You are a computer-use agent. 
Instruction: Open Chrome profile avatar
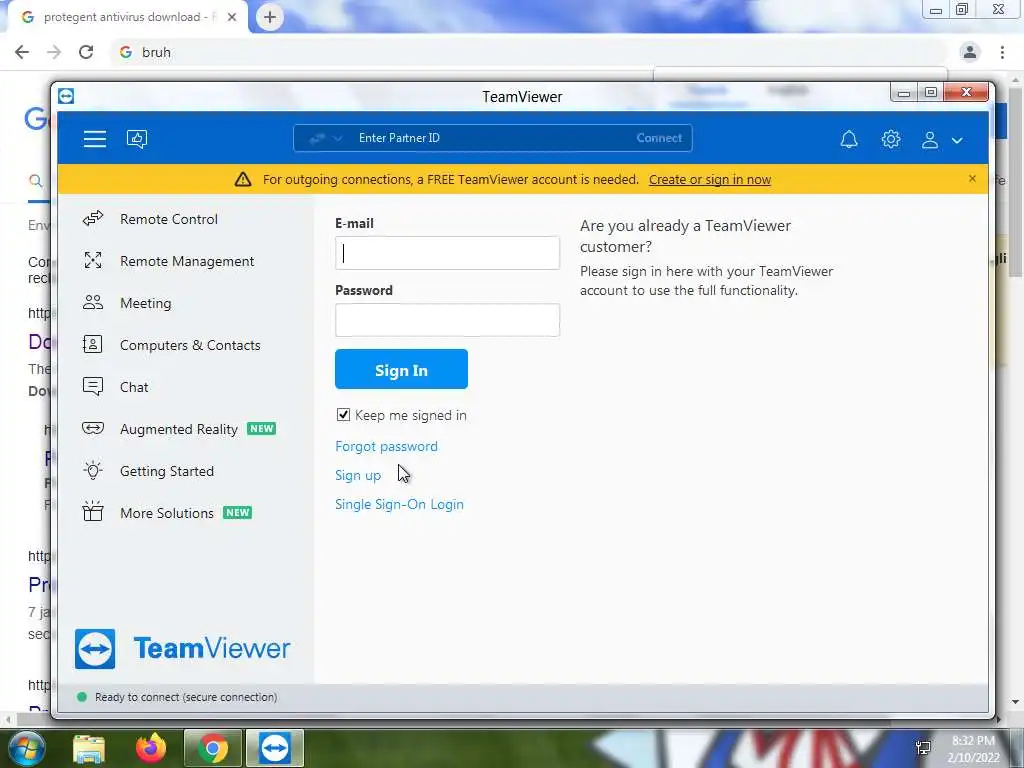(970, 52)
